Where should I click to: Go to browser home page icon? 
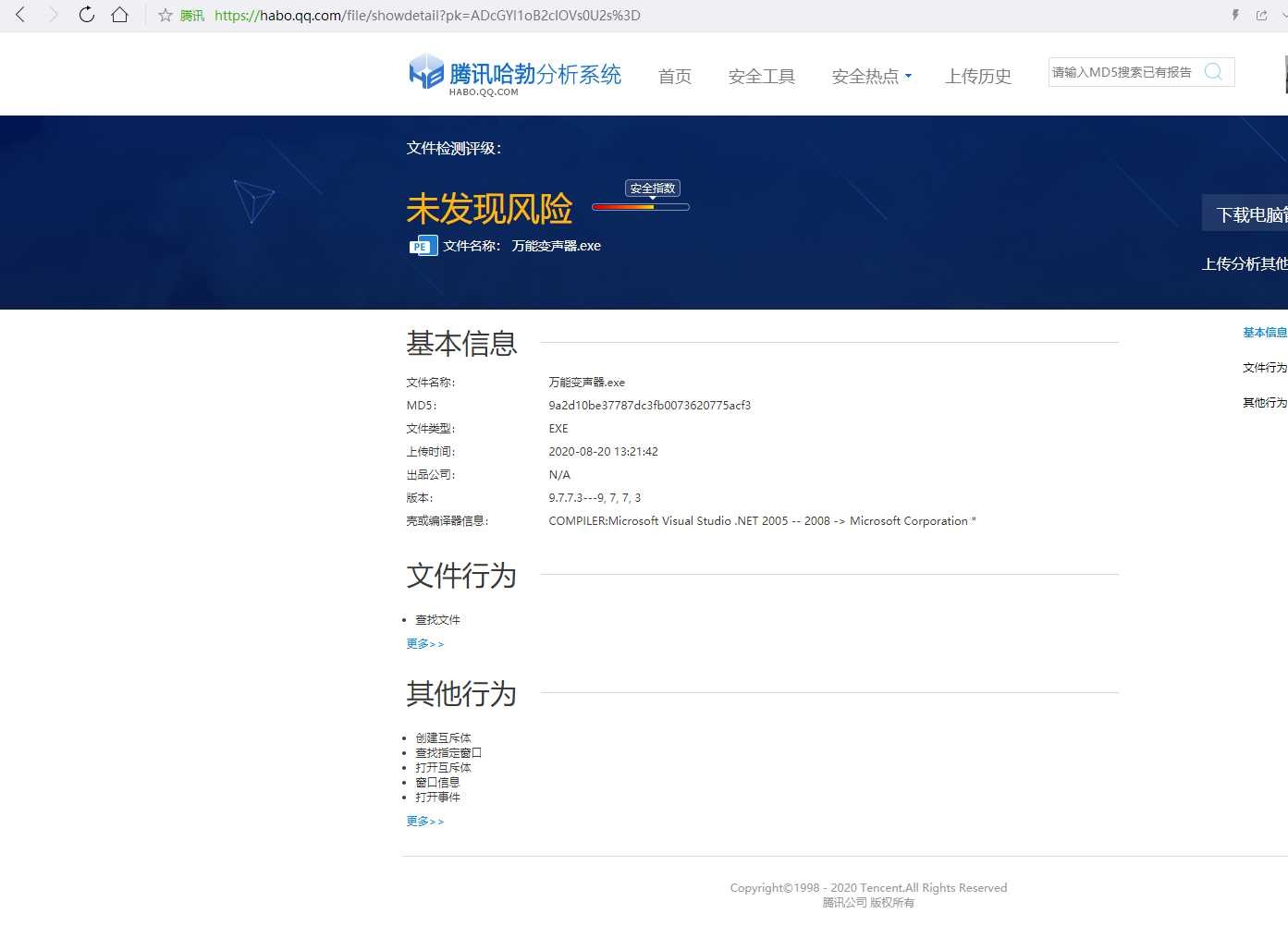pyautogui.click(x=119, y=15)
